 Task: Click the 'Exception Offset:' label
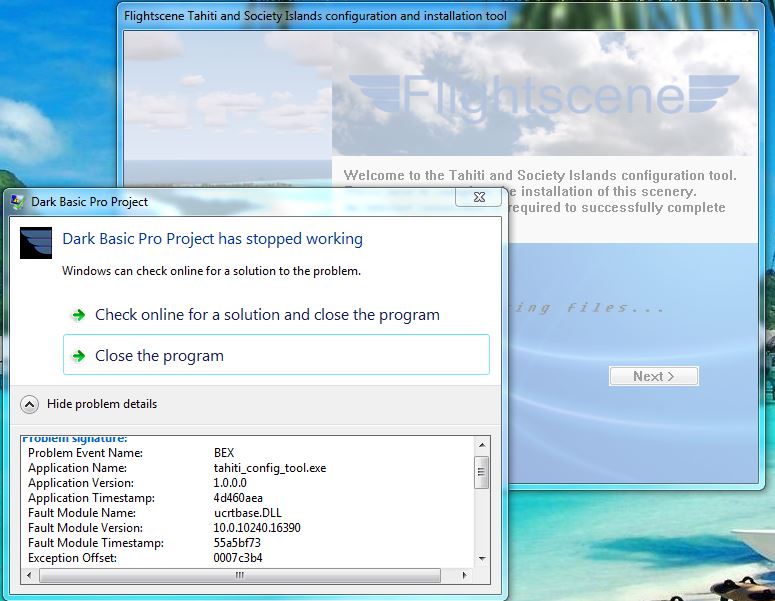click(x=72, y=558)
